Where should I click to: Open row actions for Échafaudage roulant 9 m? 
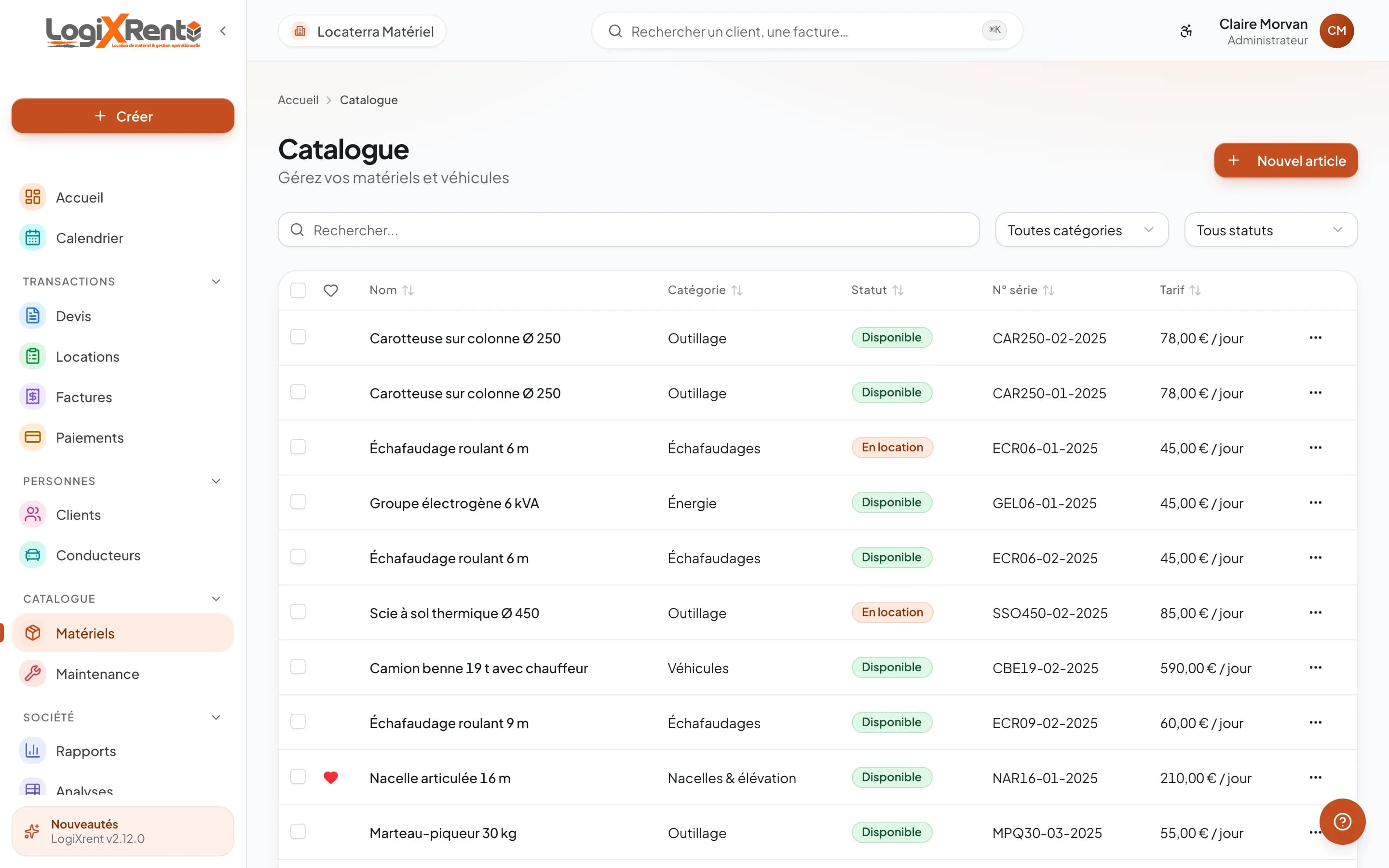tap(1316, 723)
